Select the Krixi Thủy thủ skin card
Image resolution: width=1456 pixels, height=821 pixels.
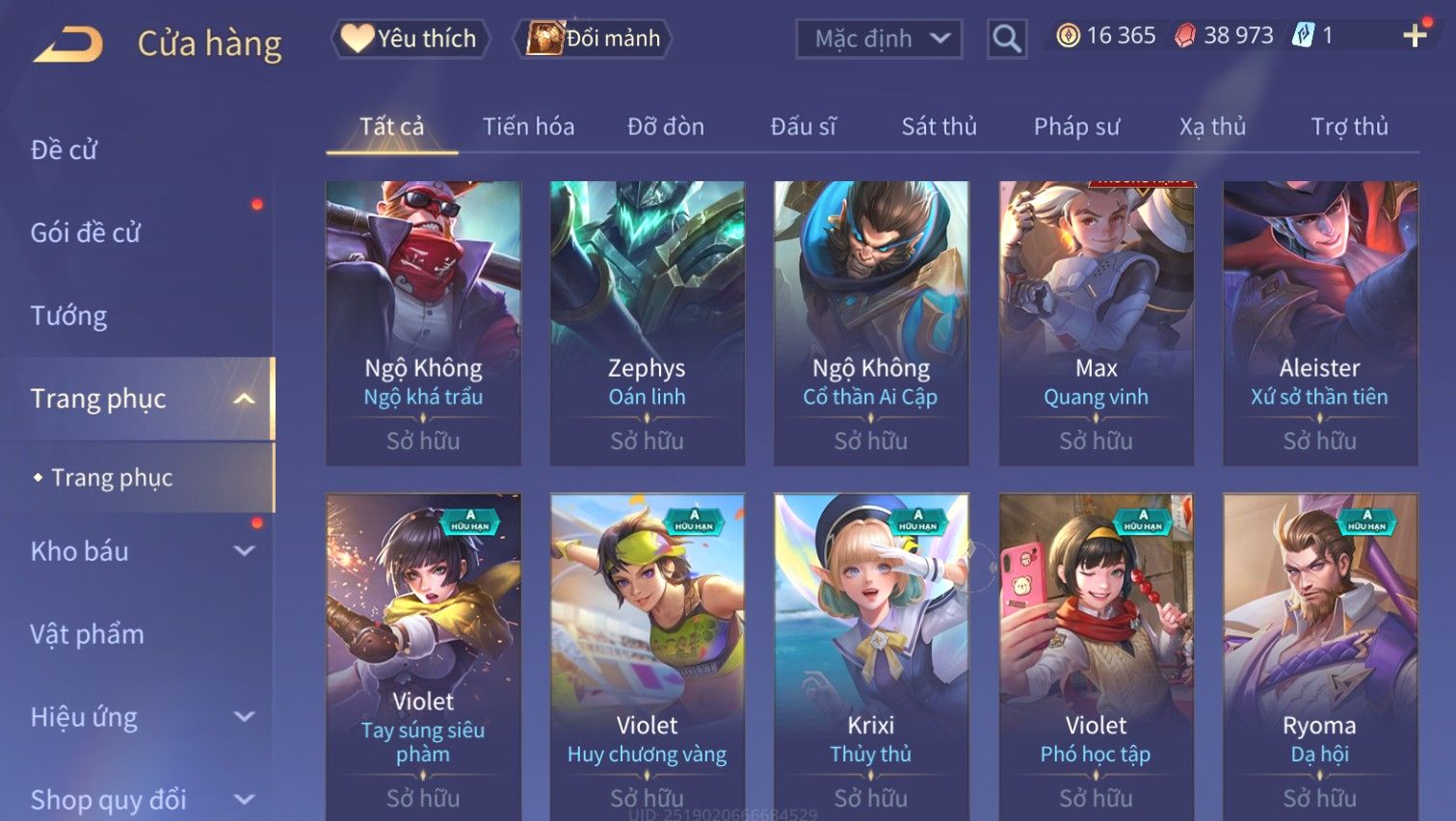coord(871,656)
